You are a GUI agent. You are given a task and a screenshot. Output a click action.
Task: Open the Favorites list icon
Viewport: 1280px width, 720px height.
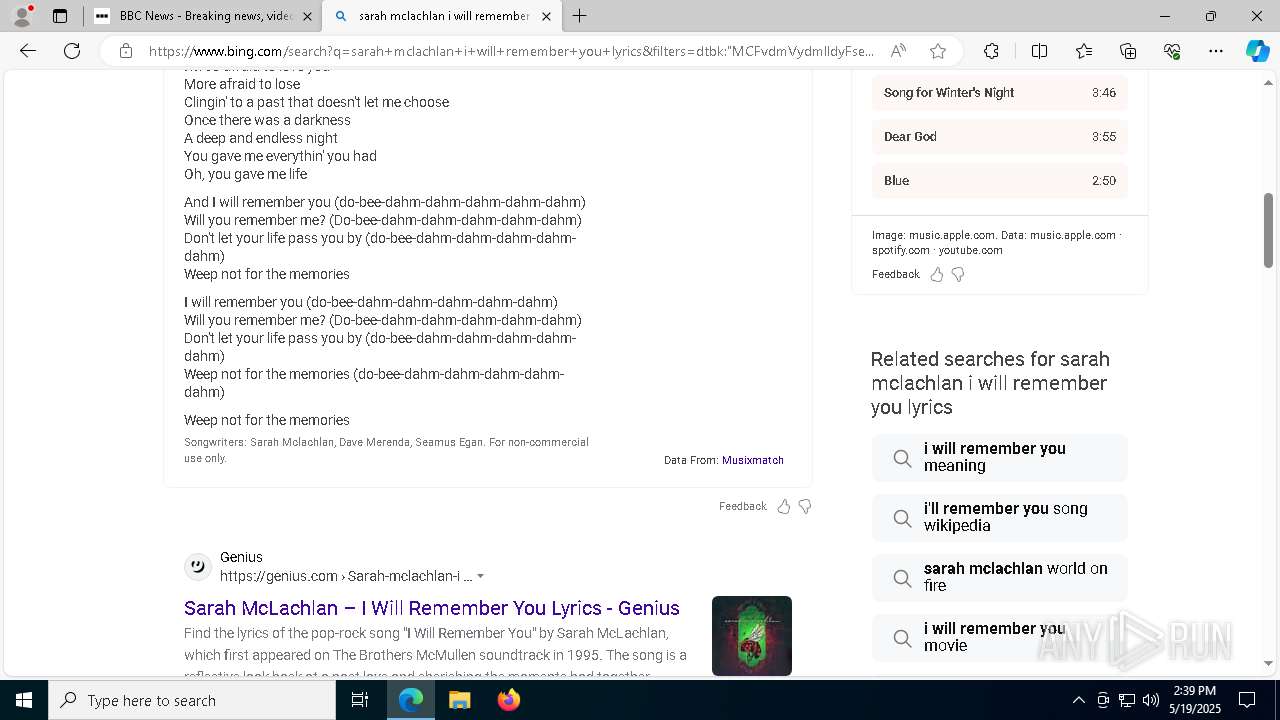1084,51
